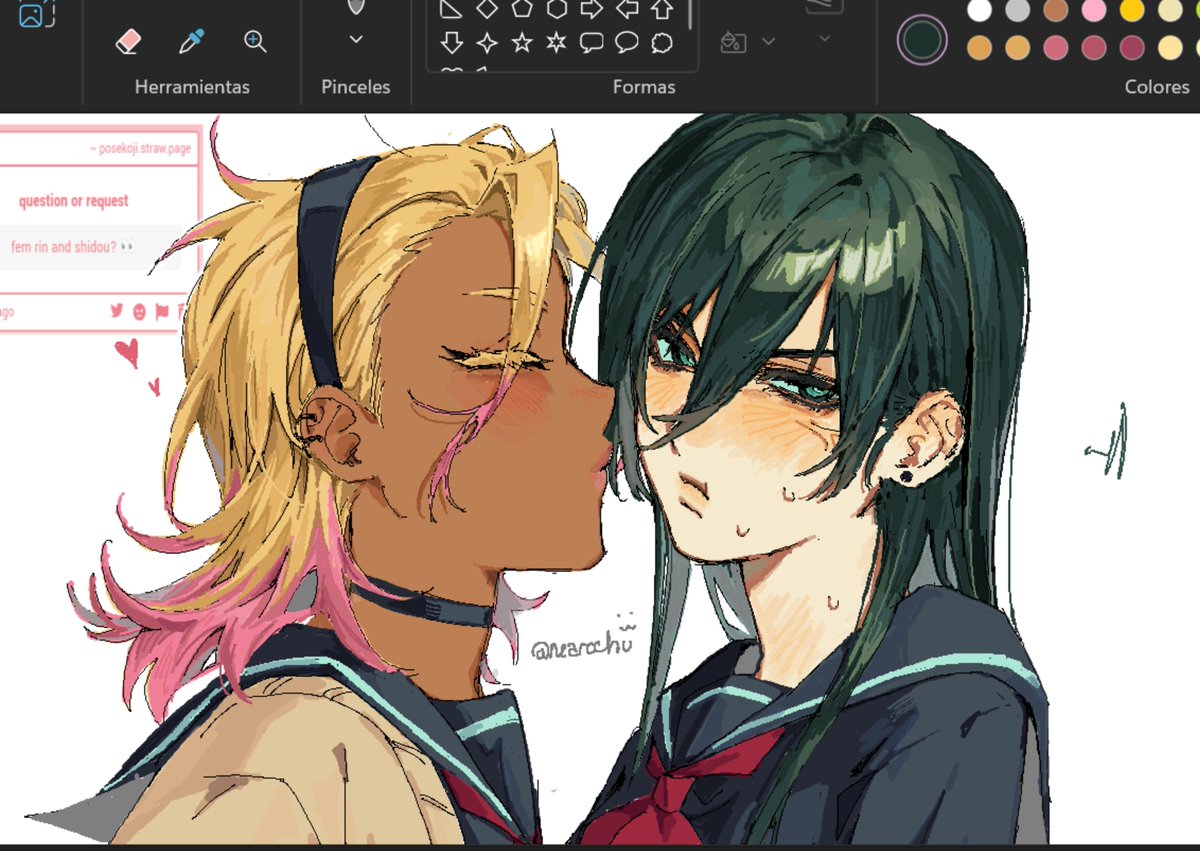Choose the rounded rectangle callout shape

tap(592, 43)
